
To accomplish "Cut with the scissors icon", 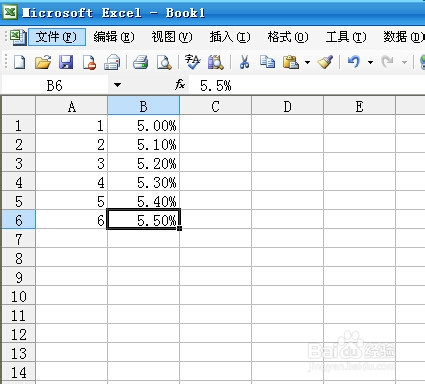I will tap(244, 62).
